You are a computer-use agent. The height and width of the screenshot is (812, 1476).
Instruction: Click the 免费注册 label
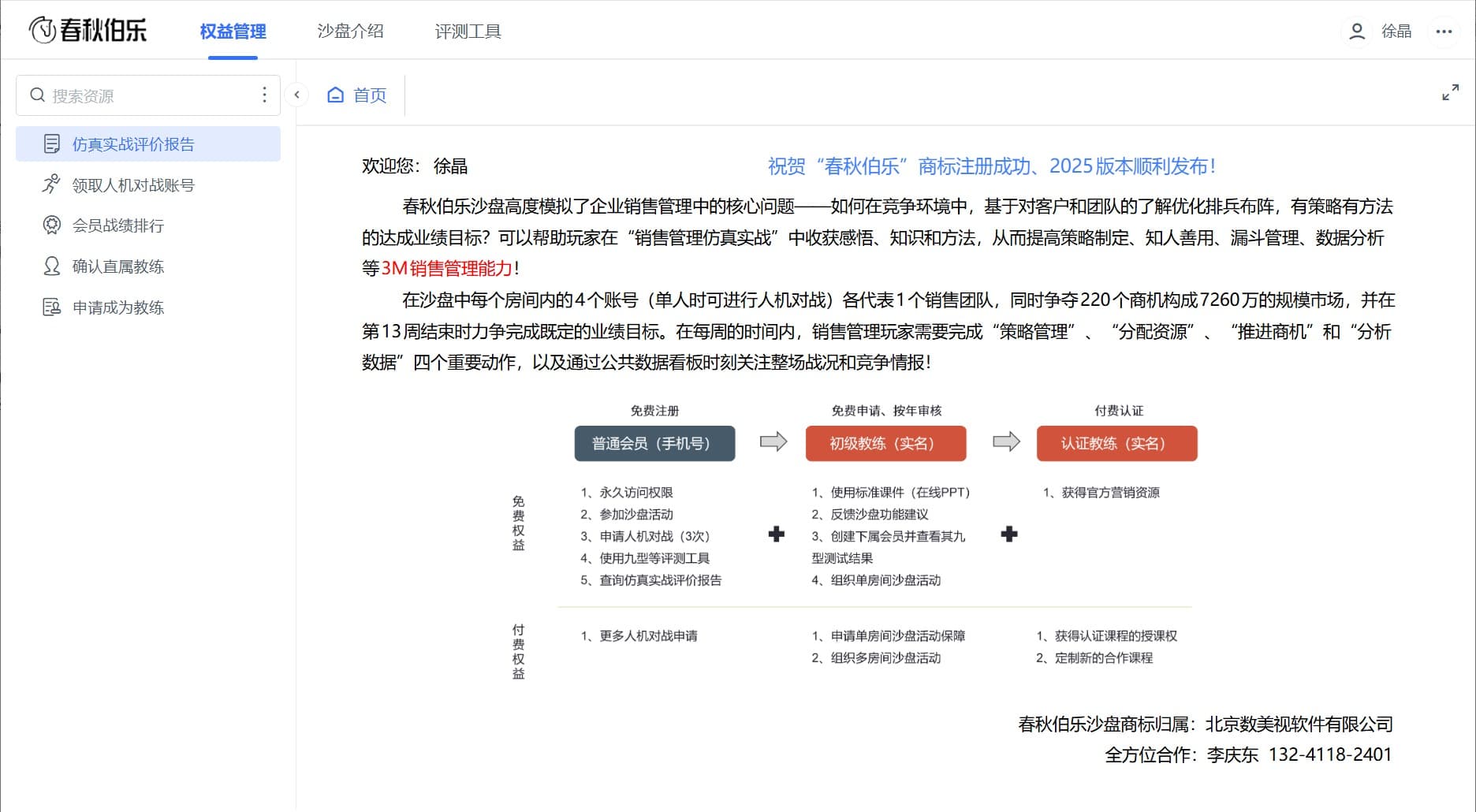click(654, 411)
